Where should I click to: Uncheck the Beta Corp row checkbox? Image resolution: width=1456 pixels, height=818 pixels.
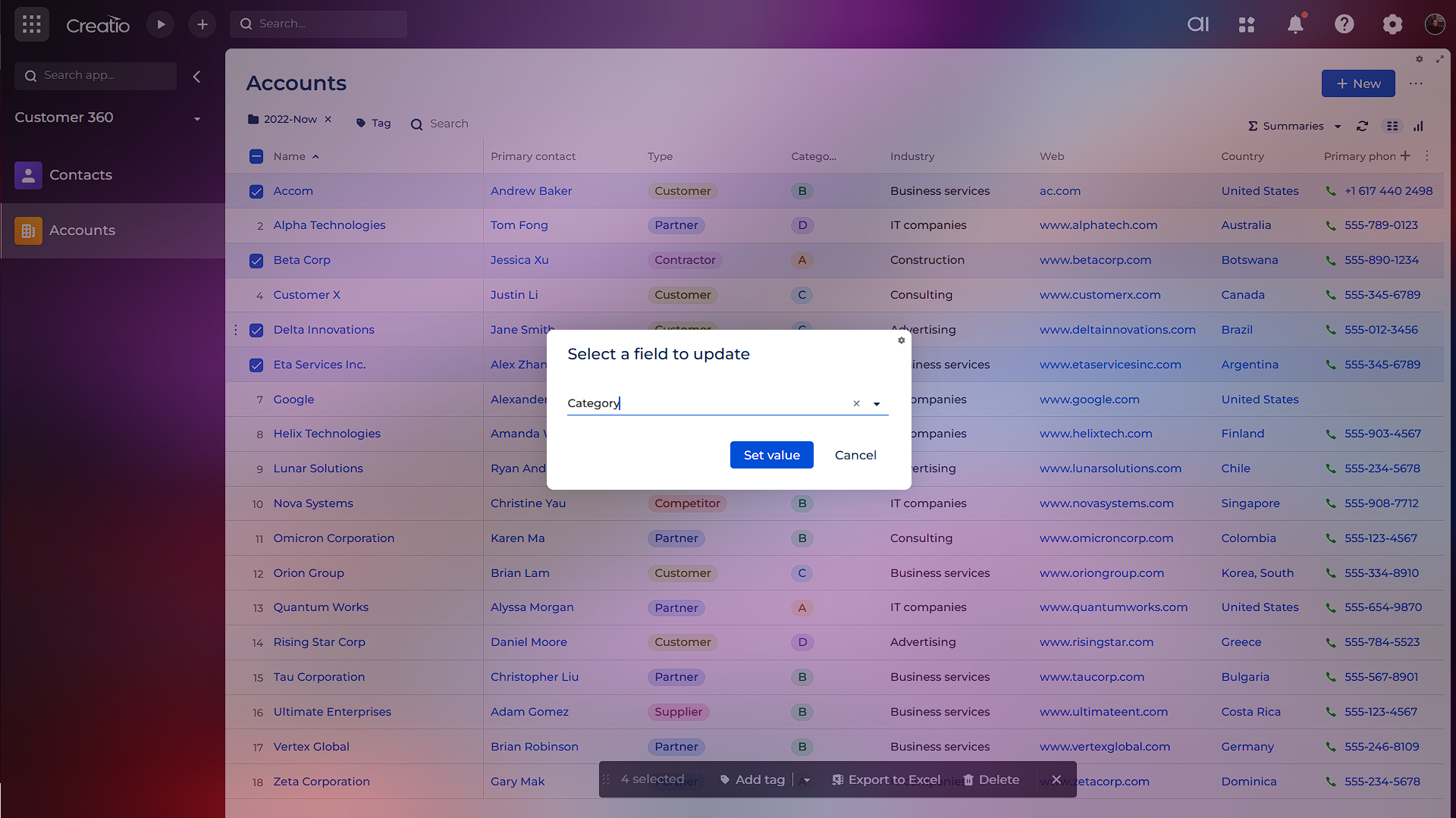pos(256,261)
